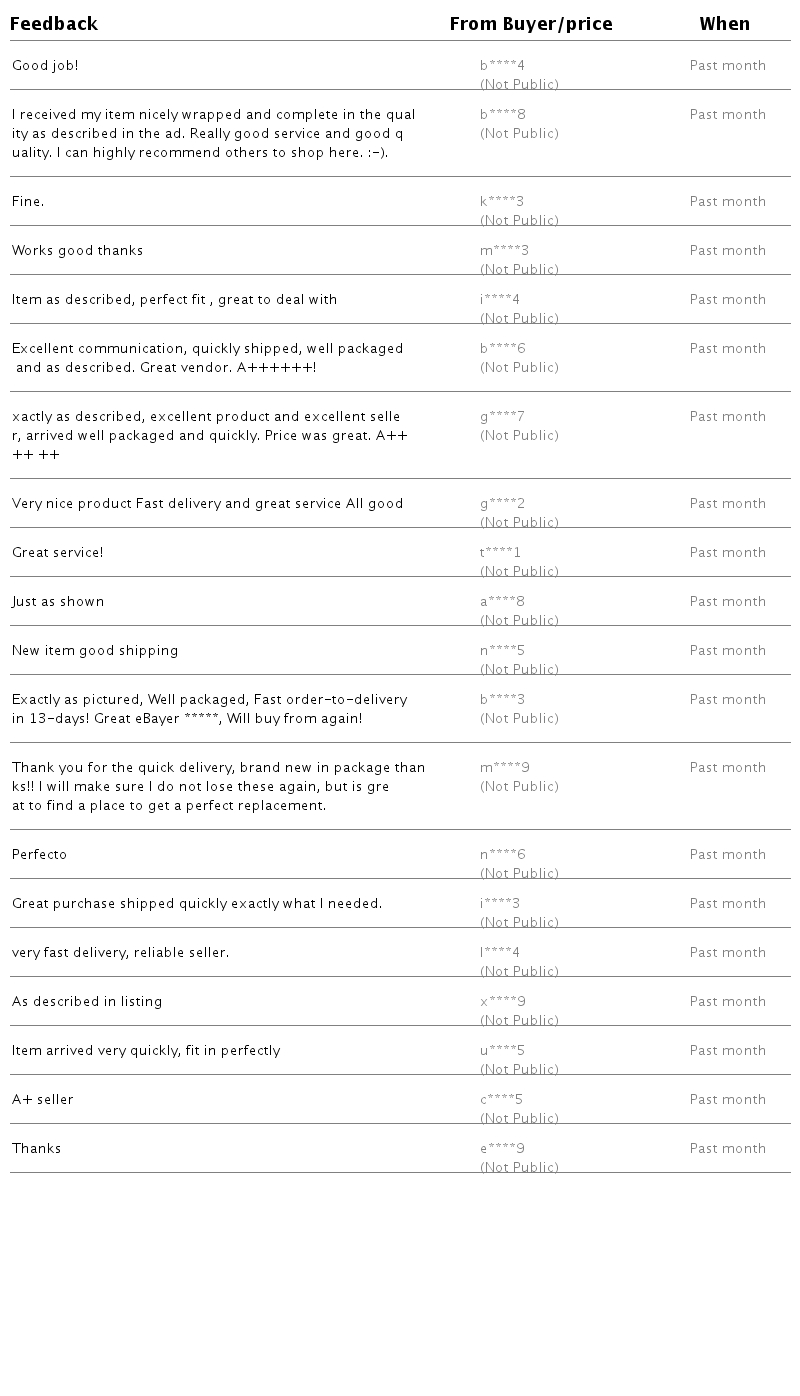The image size is (800, 1396).
Task: Click the From Buyer/price column header
Action: [531, 24]
